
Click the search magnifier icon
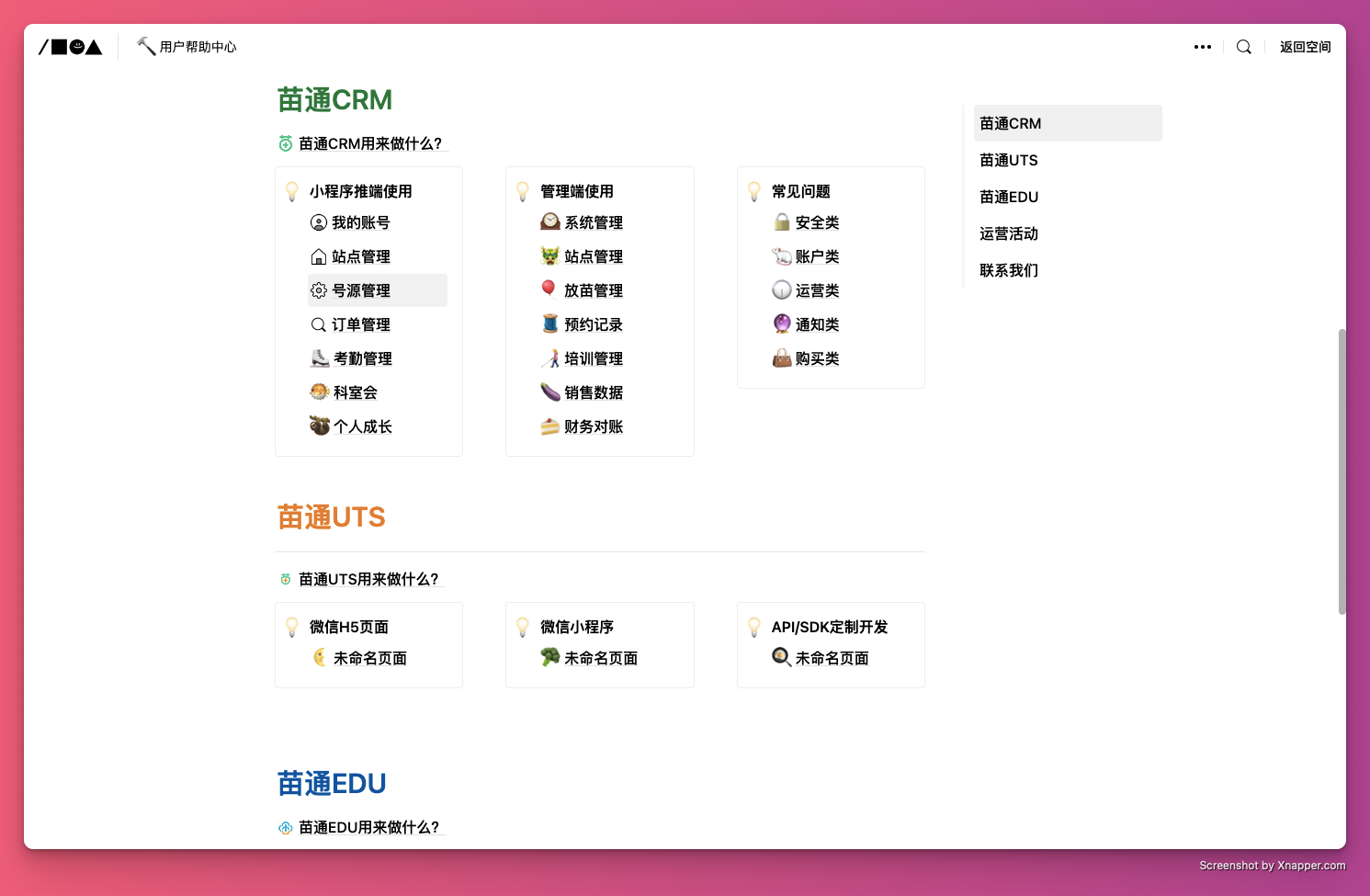click(x=1244, y=47)
